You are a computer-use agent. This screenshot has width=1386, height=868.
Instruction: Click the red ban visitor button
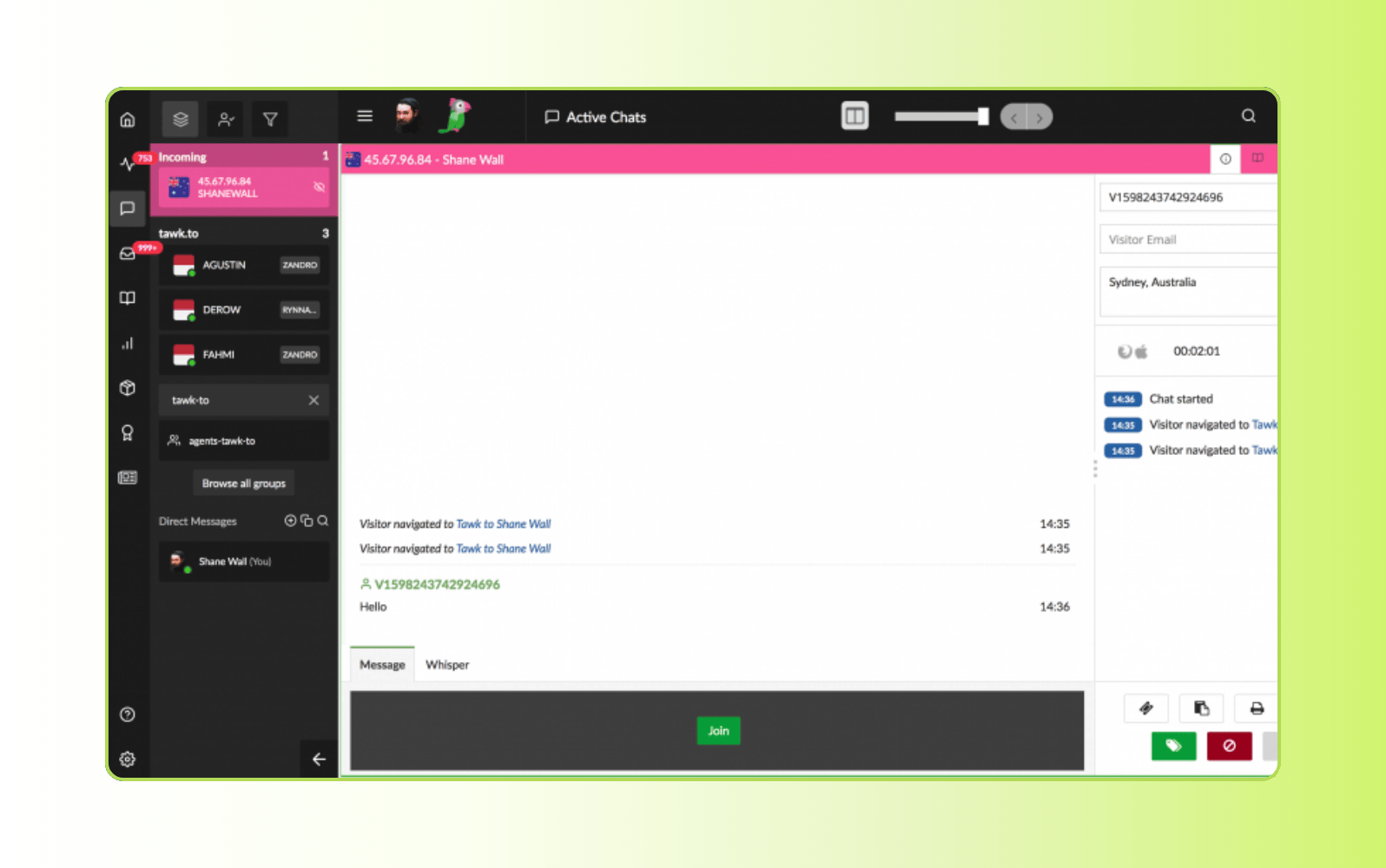(x=1230, y=746)
